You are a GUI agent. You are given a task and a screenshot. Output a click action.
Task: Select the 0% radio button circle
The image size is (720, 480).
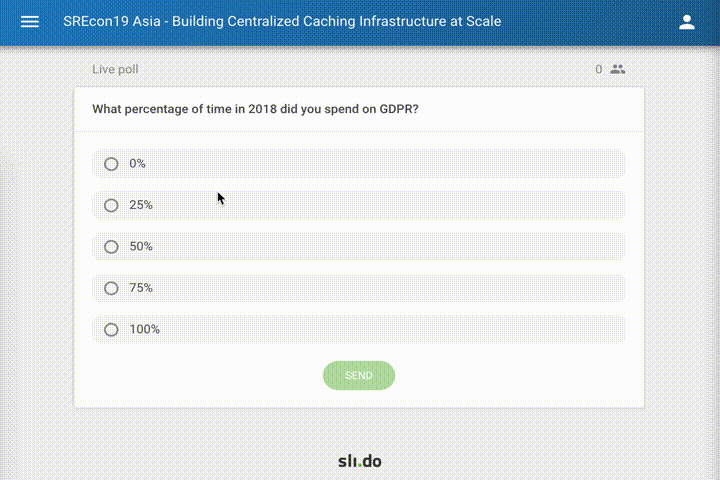click(111, 164)
